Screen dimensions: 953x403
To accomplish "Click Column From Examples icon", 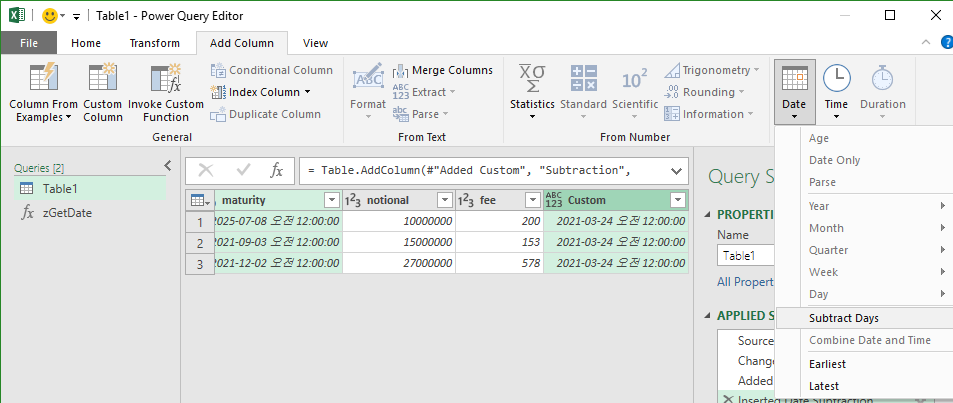I will [x=43, y=78].
